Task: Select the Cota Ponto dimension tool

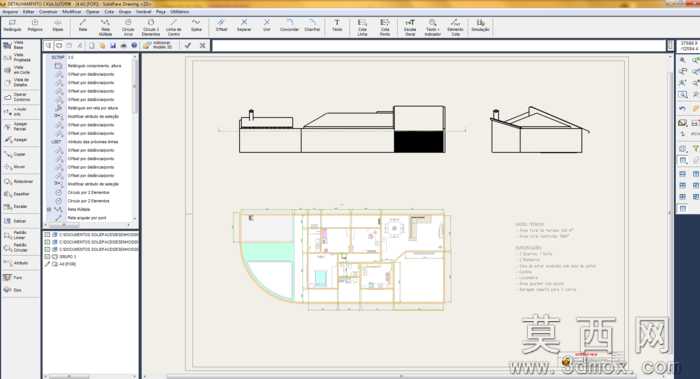Action: pyautogui.click(x=385, y=27)
